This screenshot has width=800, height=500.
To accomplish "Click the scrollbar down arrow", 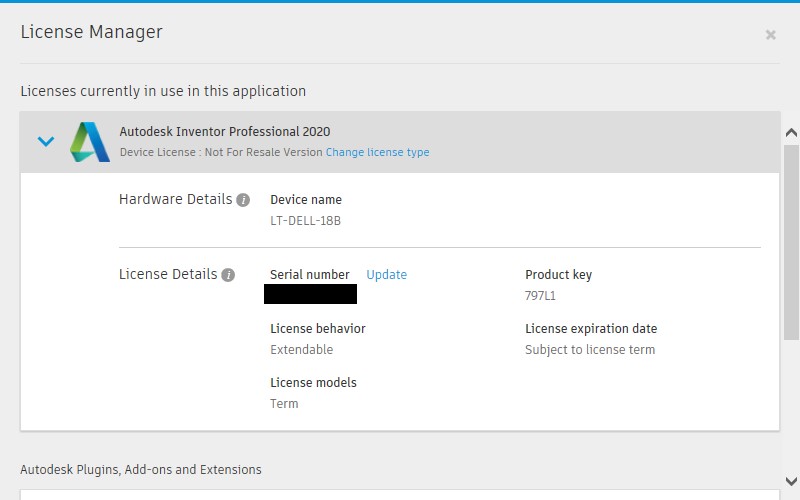I will 791,481.
